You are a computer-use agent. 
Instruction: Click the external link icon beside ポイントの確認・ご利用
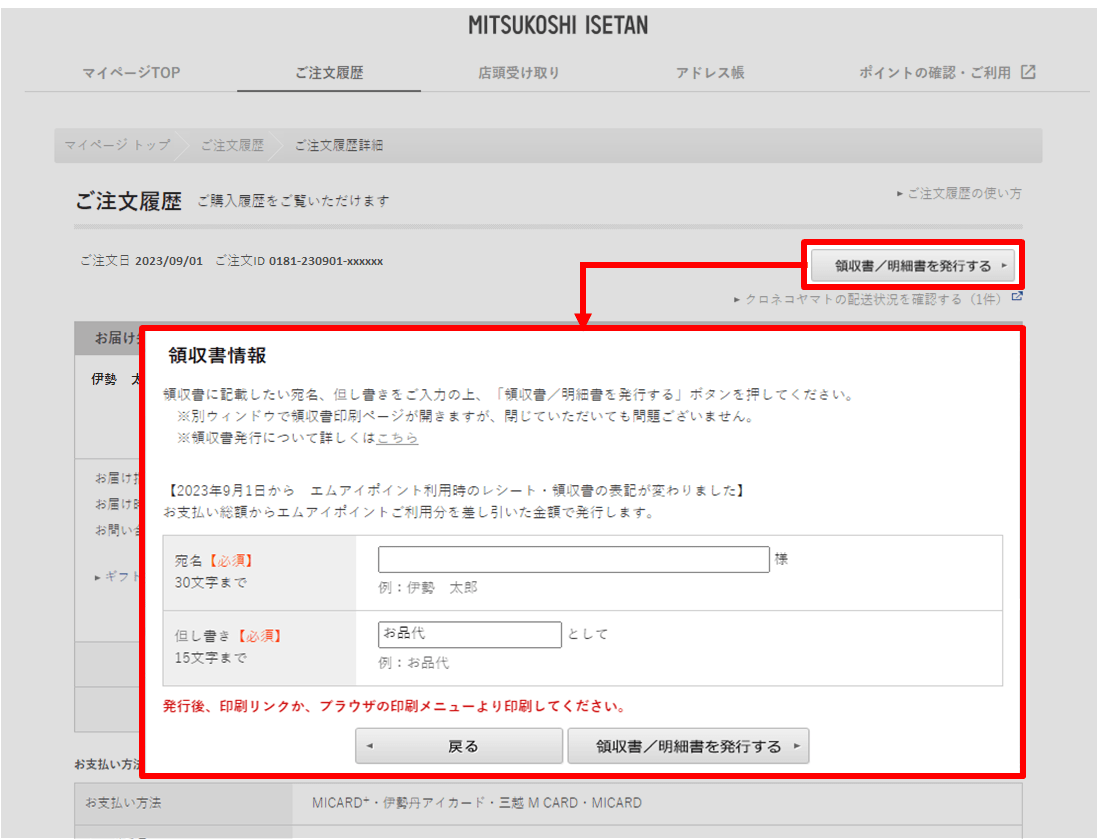[x=1028, y=72]
